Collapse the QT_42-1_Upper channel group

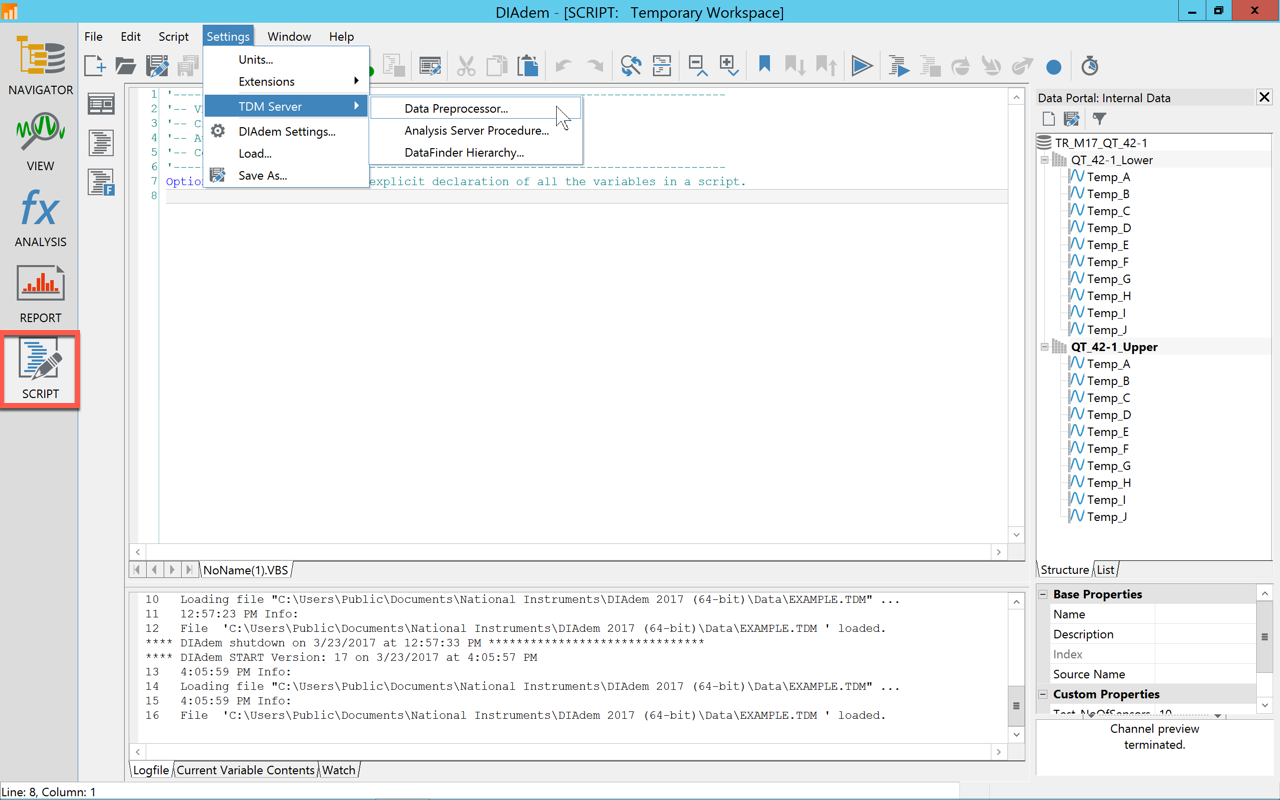coord(1044,346)
